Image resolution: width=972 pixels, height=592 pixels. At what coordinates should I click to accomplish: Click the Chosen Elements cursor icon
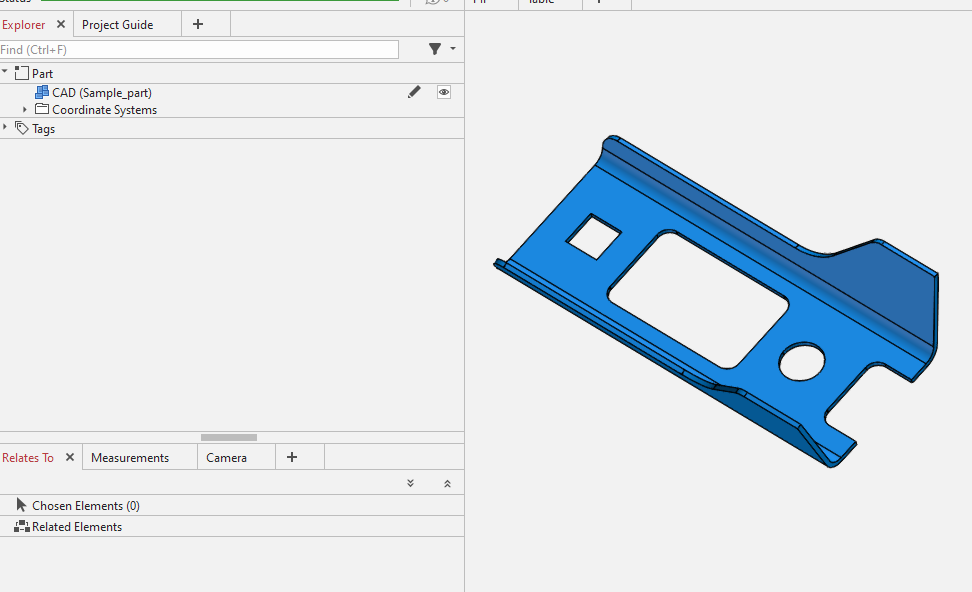click(22, 505)
